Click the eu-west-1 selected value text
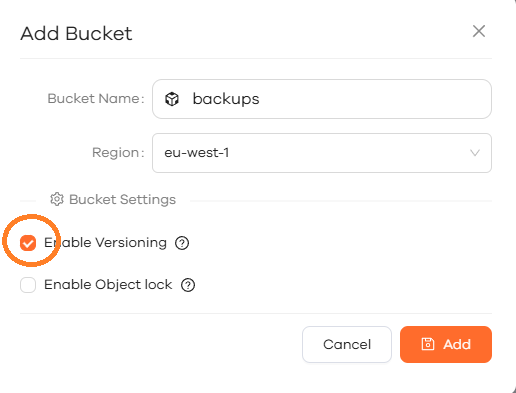The height and width of the screenshot is (393, 516). coord(197,153)
